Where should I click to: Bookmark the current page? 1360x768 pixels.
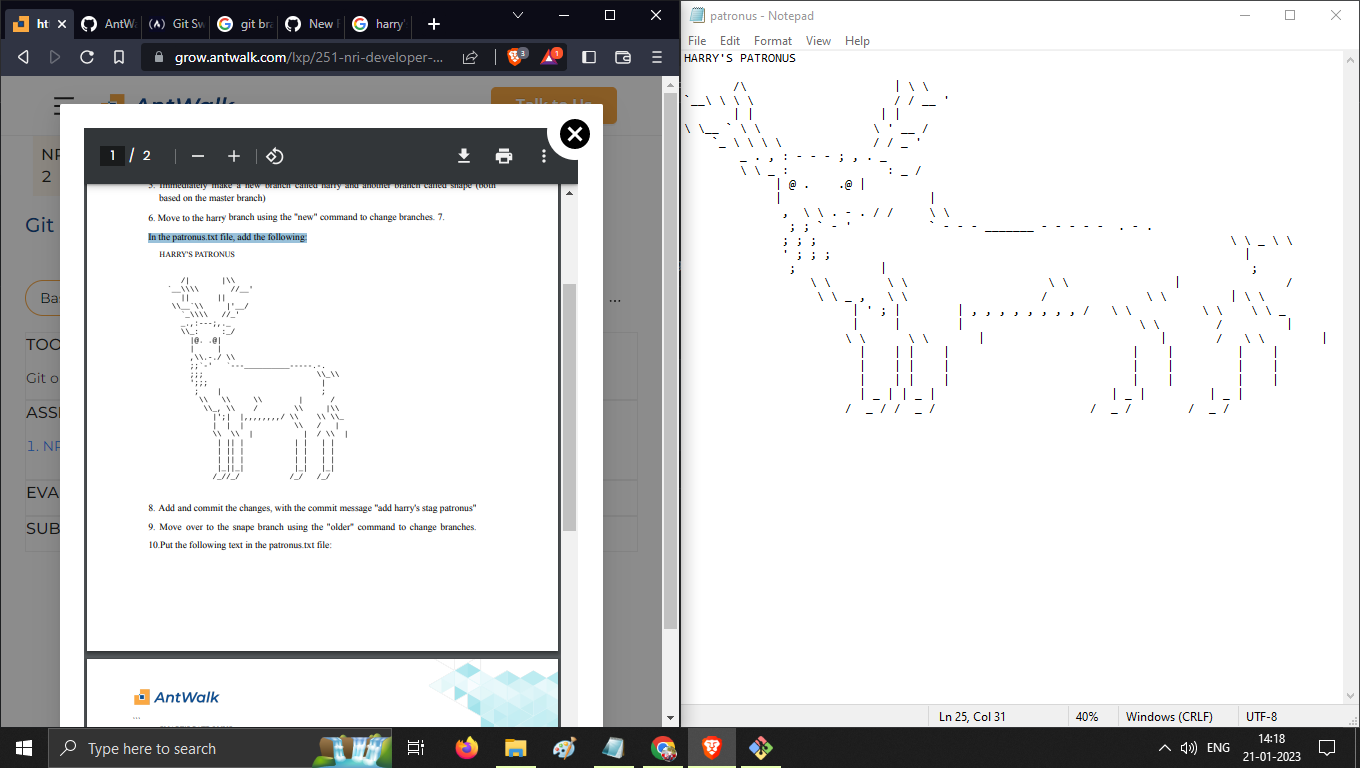(119, 57)
